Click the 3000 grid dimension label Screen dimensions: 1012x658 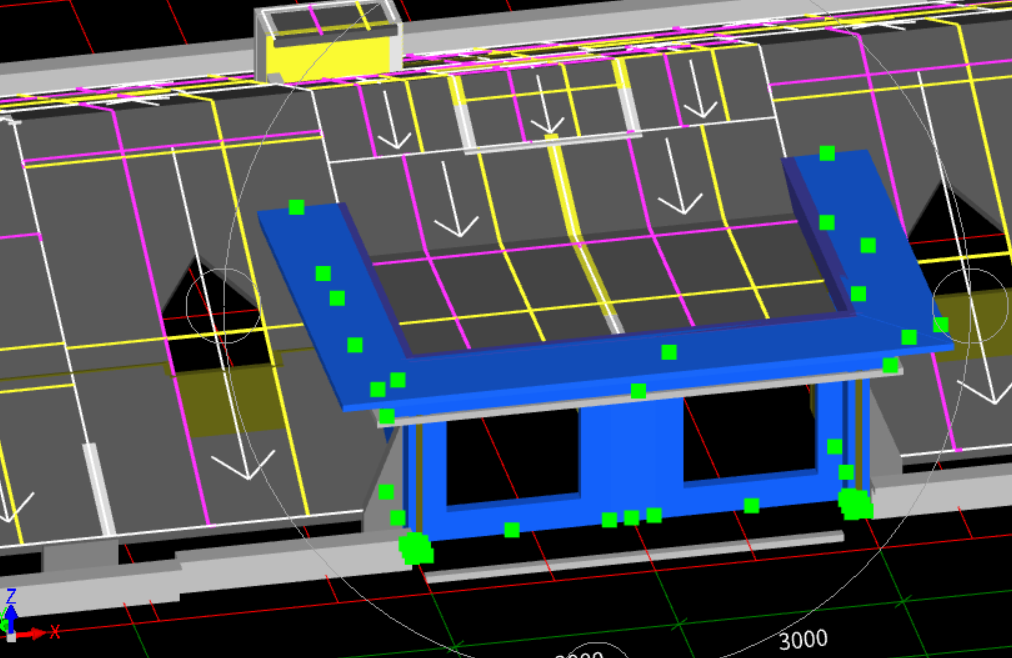pyautogui.click(x=803, y=640)
